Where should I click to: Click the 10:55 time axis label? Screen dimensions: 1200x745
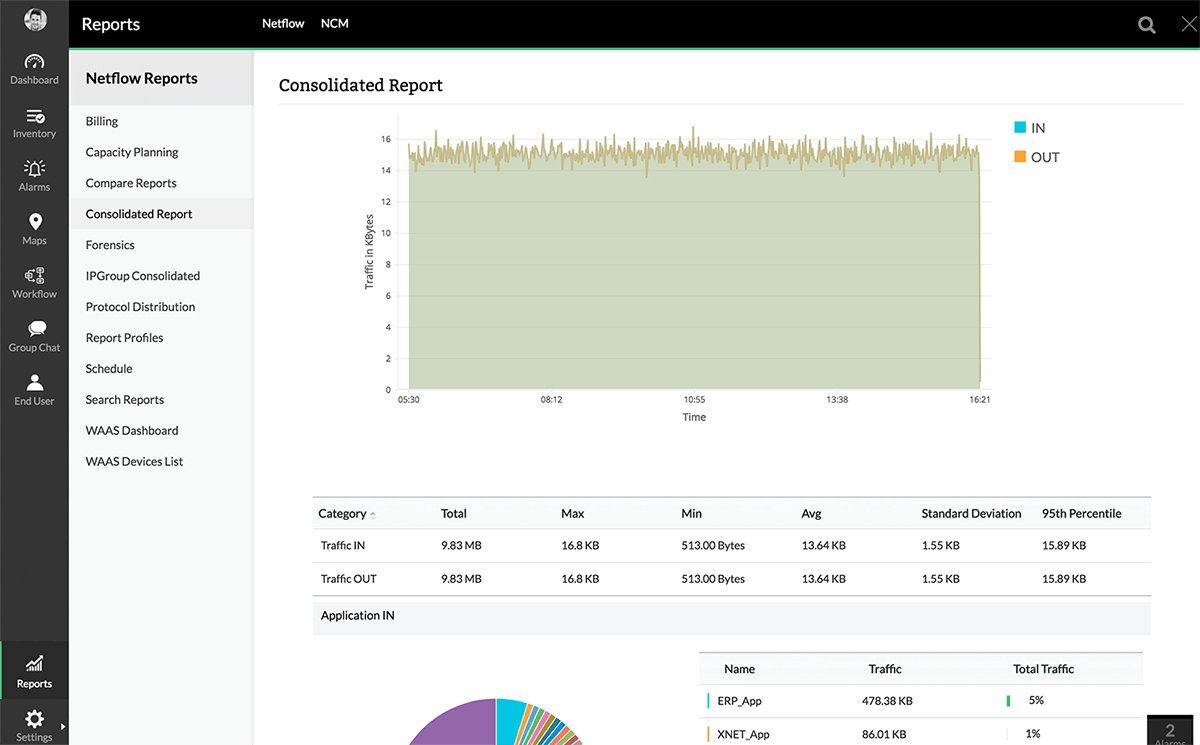tap(694, 399)
